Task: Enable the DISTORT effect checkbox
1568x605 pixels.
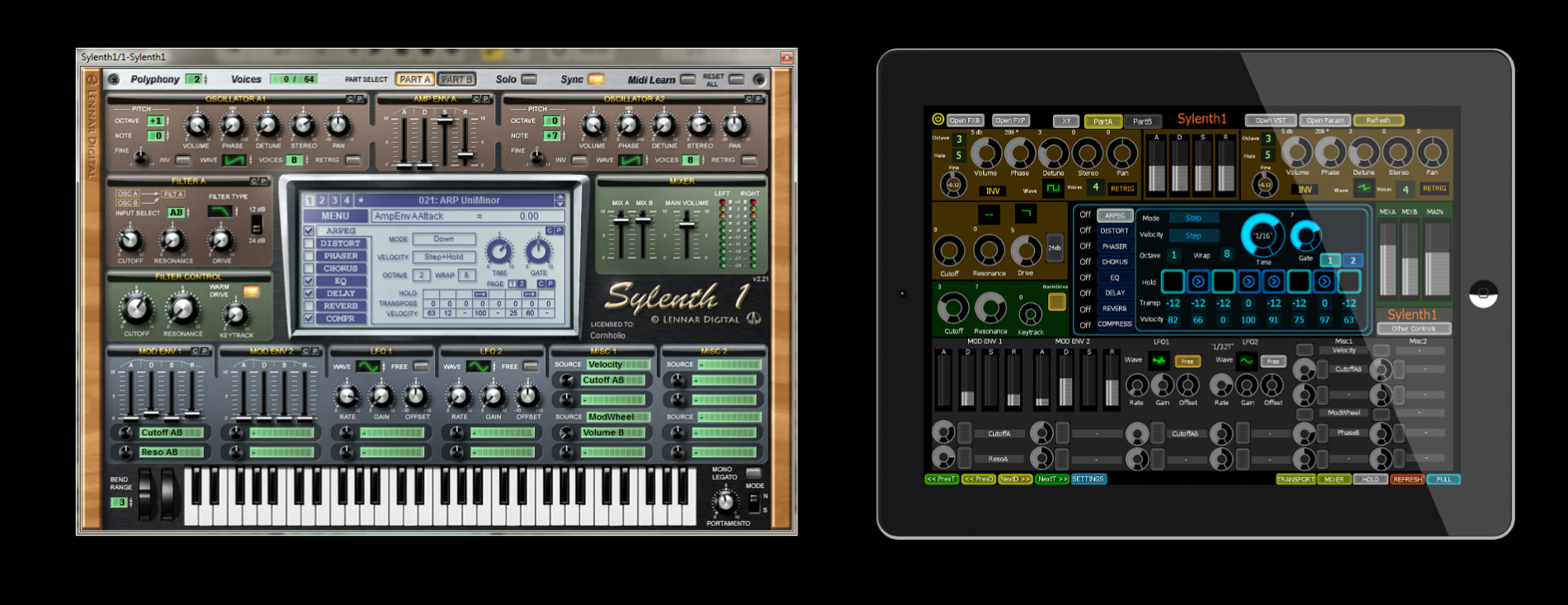Action: 309,243
